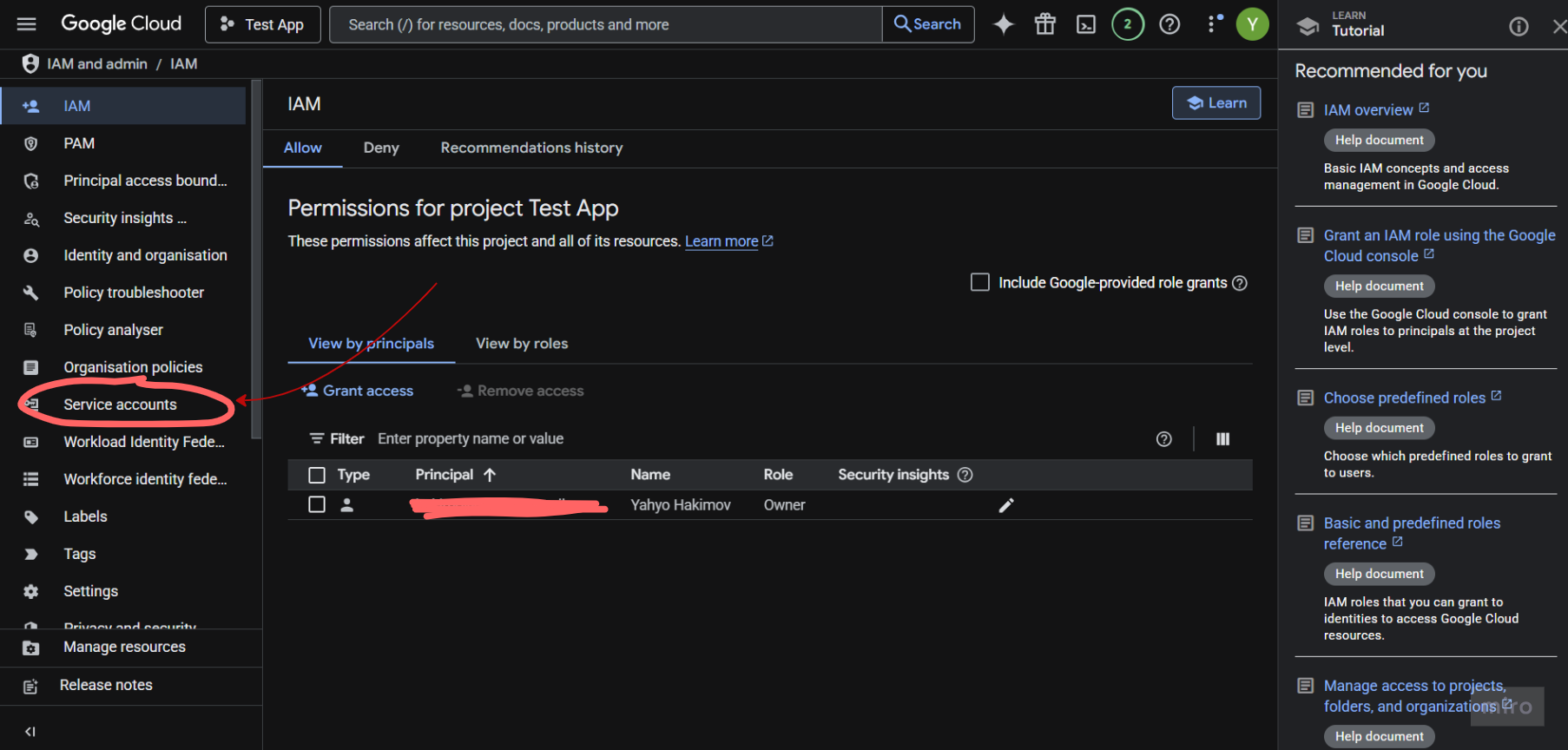Open Security insights sidebar item
Image resolution: width=1568 pixels, height=750 pixels.
122,218
